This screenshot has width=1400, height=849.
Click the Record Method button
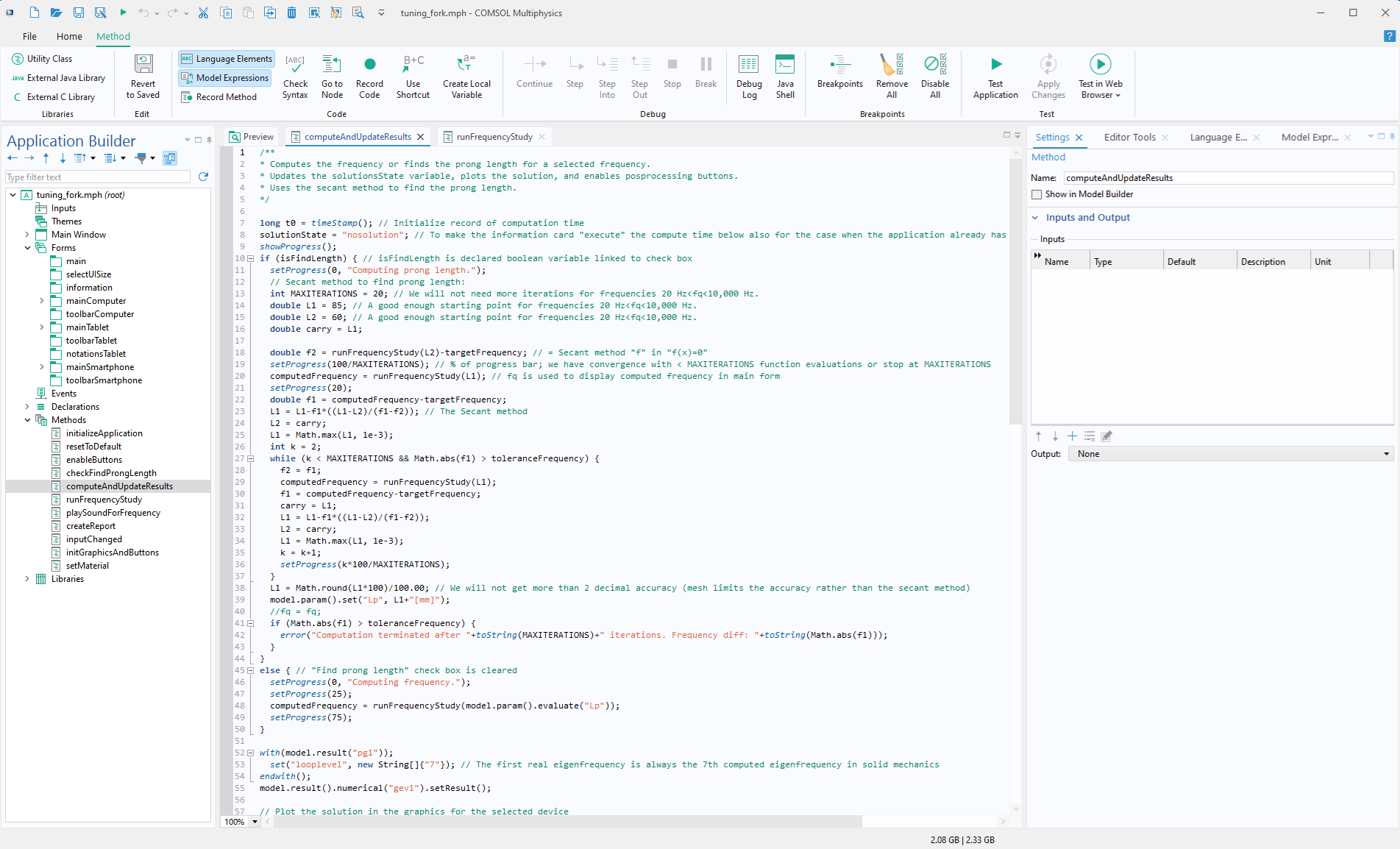click(219, 97)
